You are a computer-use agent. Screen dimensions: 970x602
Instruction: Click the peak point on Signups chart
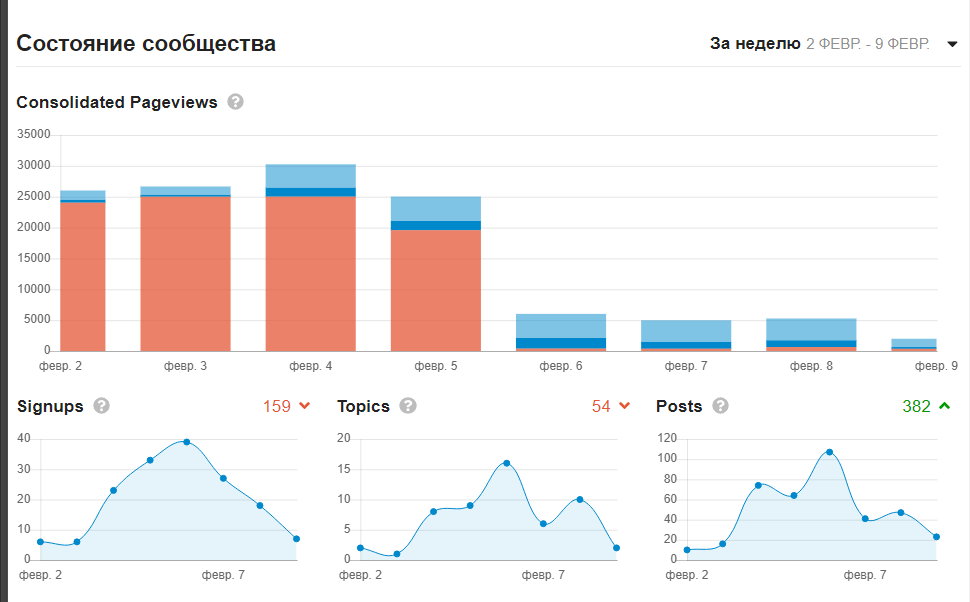tap(187, 442)
